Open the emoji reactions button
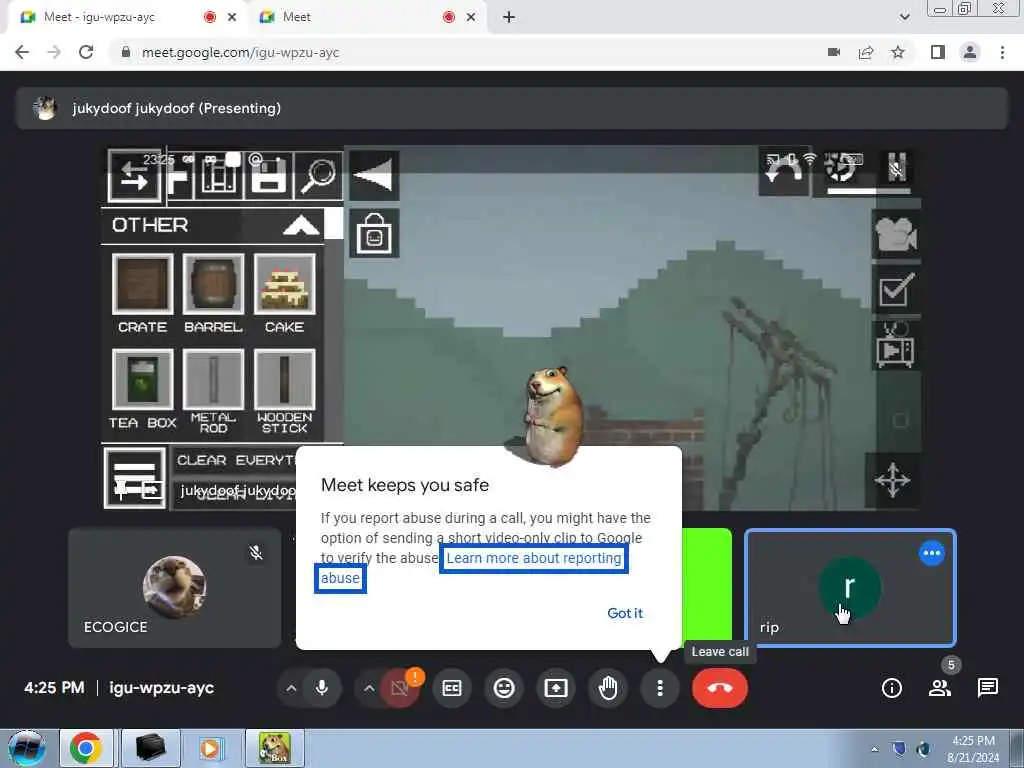The image size is (1024, 768). tap(504, 688)
